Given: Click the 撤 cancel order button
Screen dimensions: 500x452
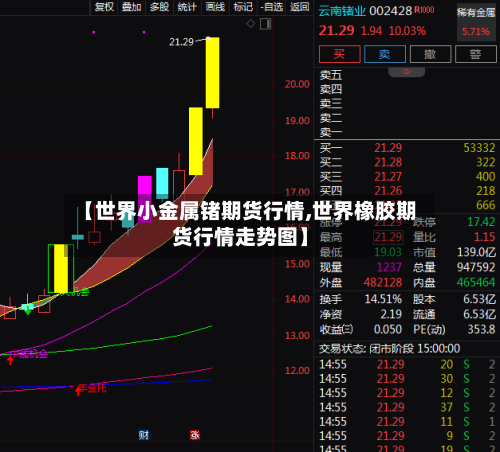Looking at the screenshot, I should click(430, 54).
